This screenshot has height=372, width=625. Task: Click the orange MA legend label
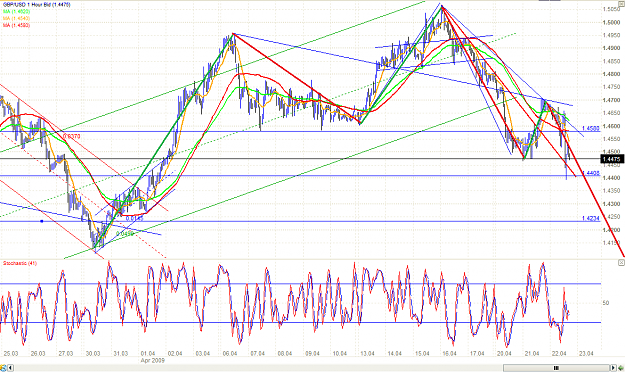click(16, 18)
